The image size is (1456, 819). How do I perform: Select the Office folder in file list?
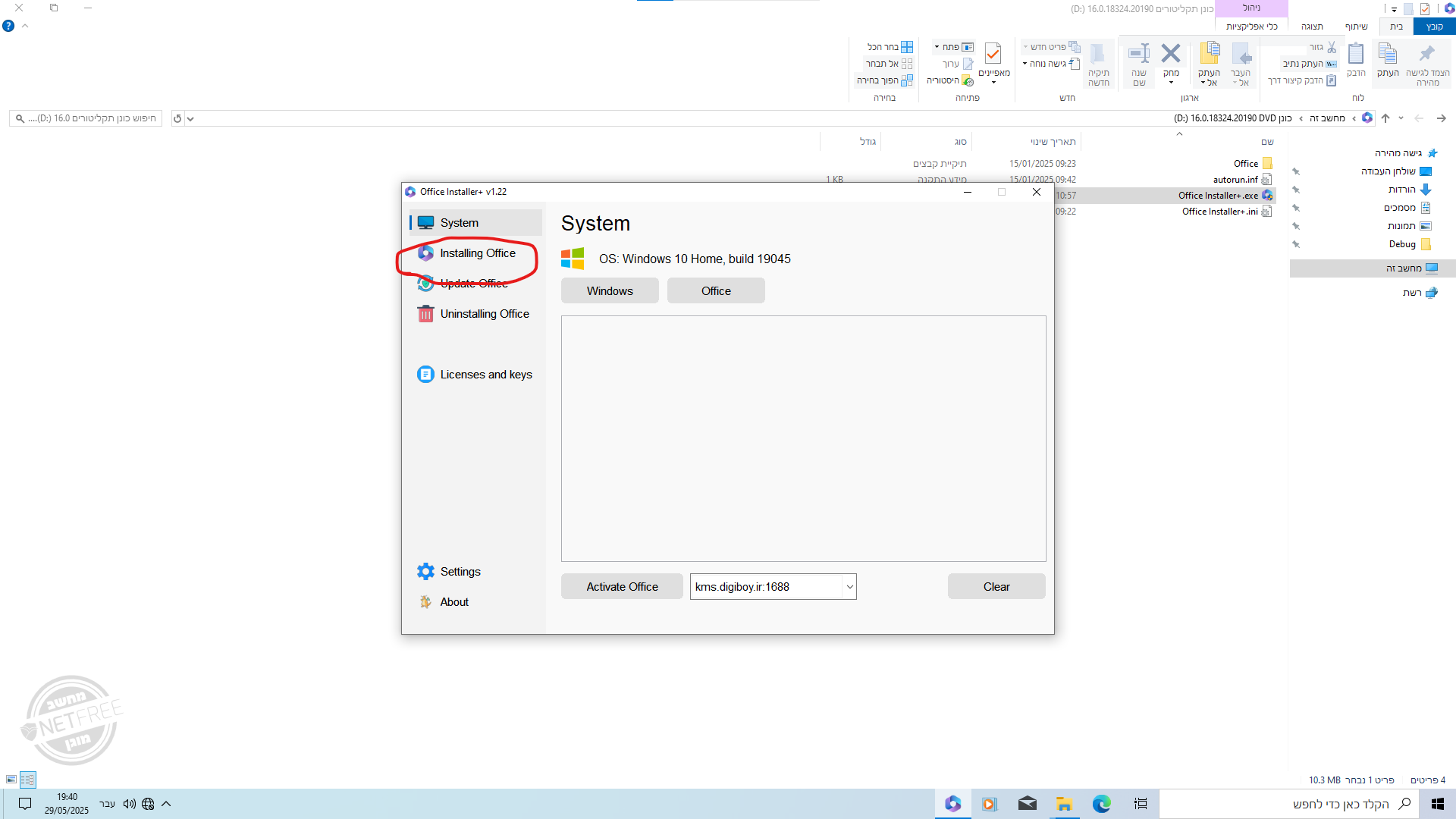(x=1245, y=164)
